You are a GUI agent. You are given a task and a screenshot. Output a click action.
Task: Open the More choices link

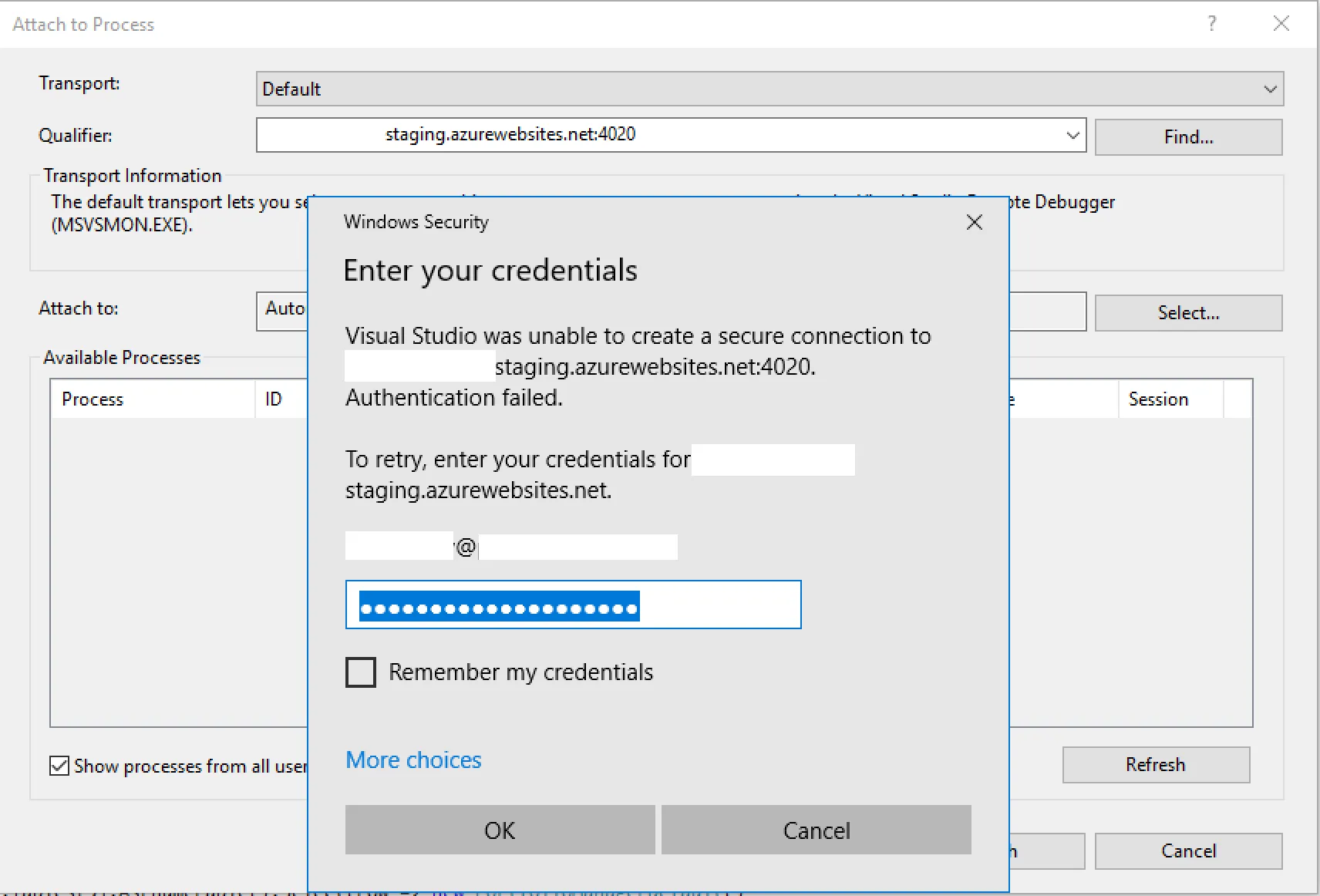click(413, 760)
